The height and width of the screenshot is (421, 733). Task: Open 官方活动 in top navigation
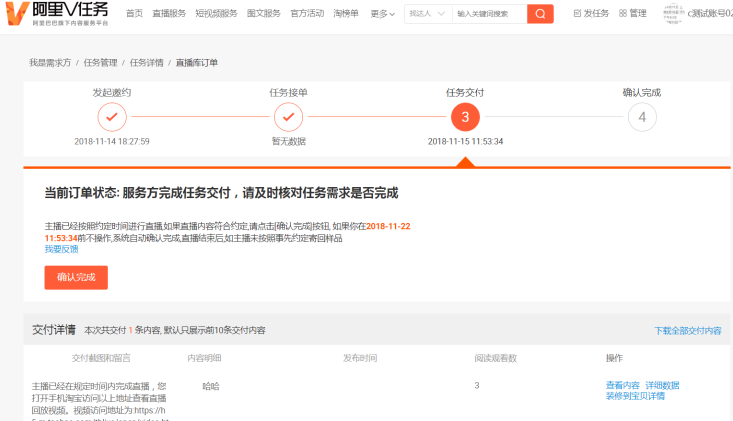point(307,14)
